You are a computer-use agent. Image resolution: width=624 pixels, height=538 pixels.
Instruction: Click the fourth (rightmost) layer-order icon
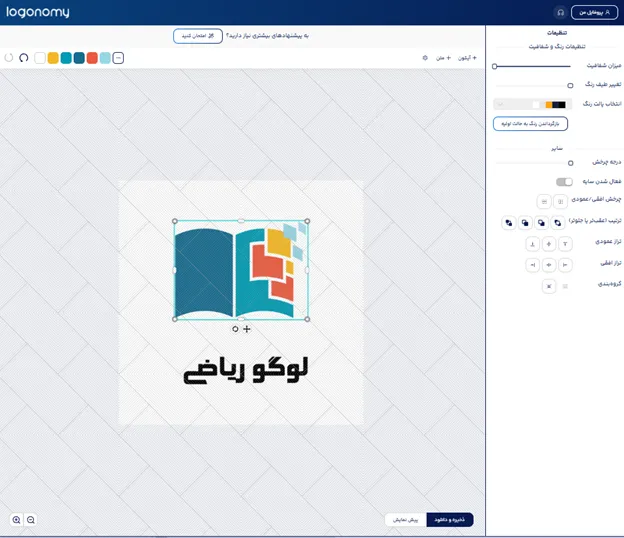point(558,223)
